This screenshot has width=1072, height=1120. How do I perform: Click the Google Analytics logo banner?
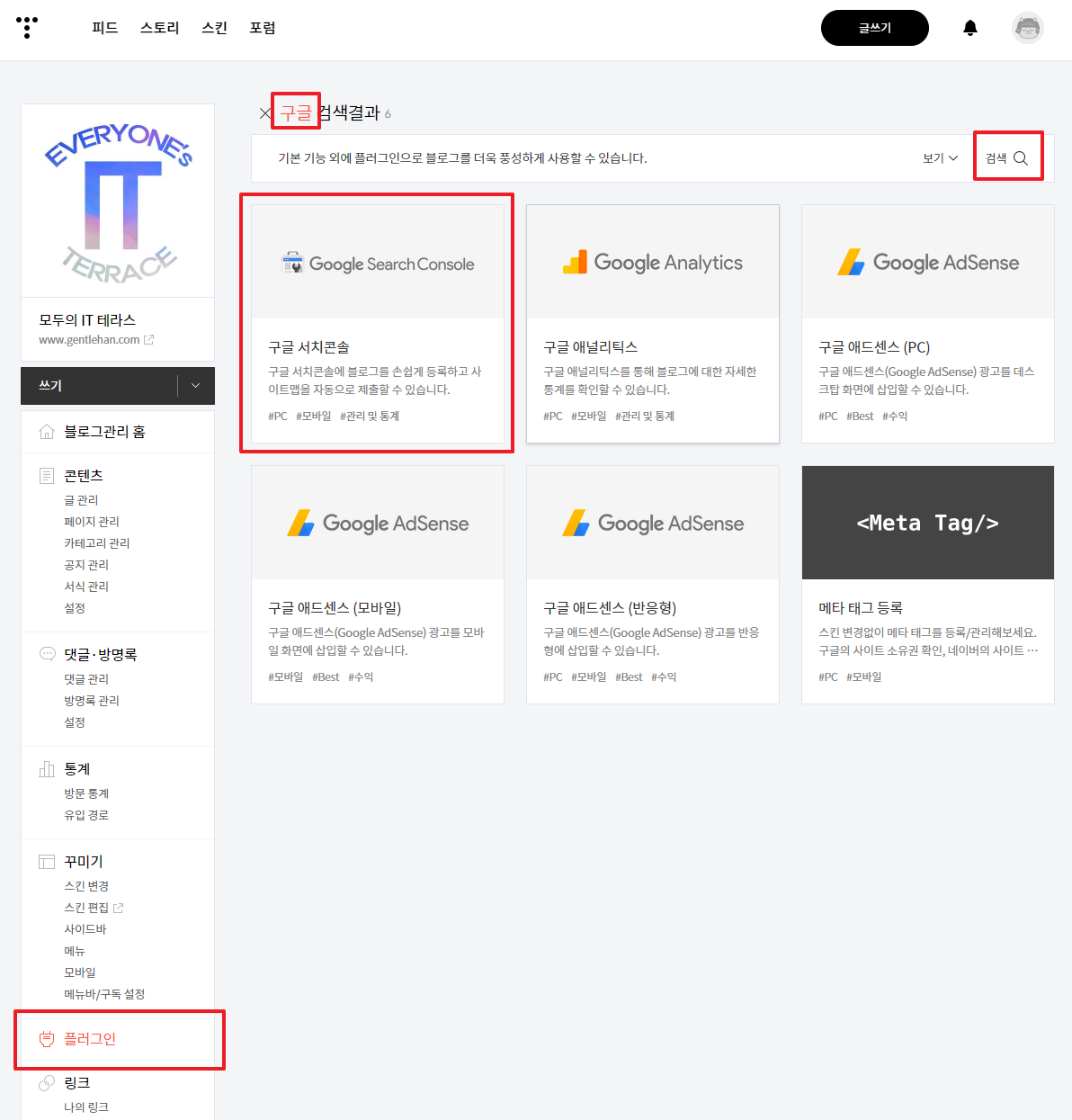tap(653, 262)
